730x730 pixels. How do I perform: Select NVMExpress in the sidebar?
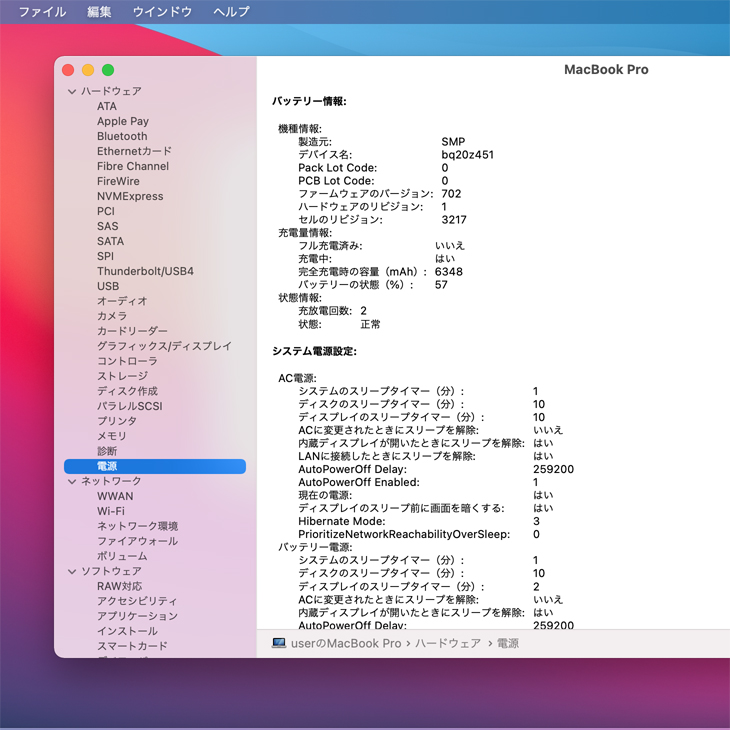point(130,196)
